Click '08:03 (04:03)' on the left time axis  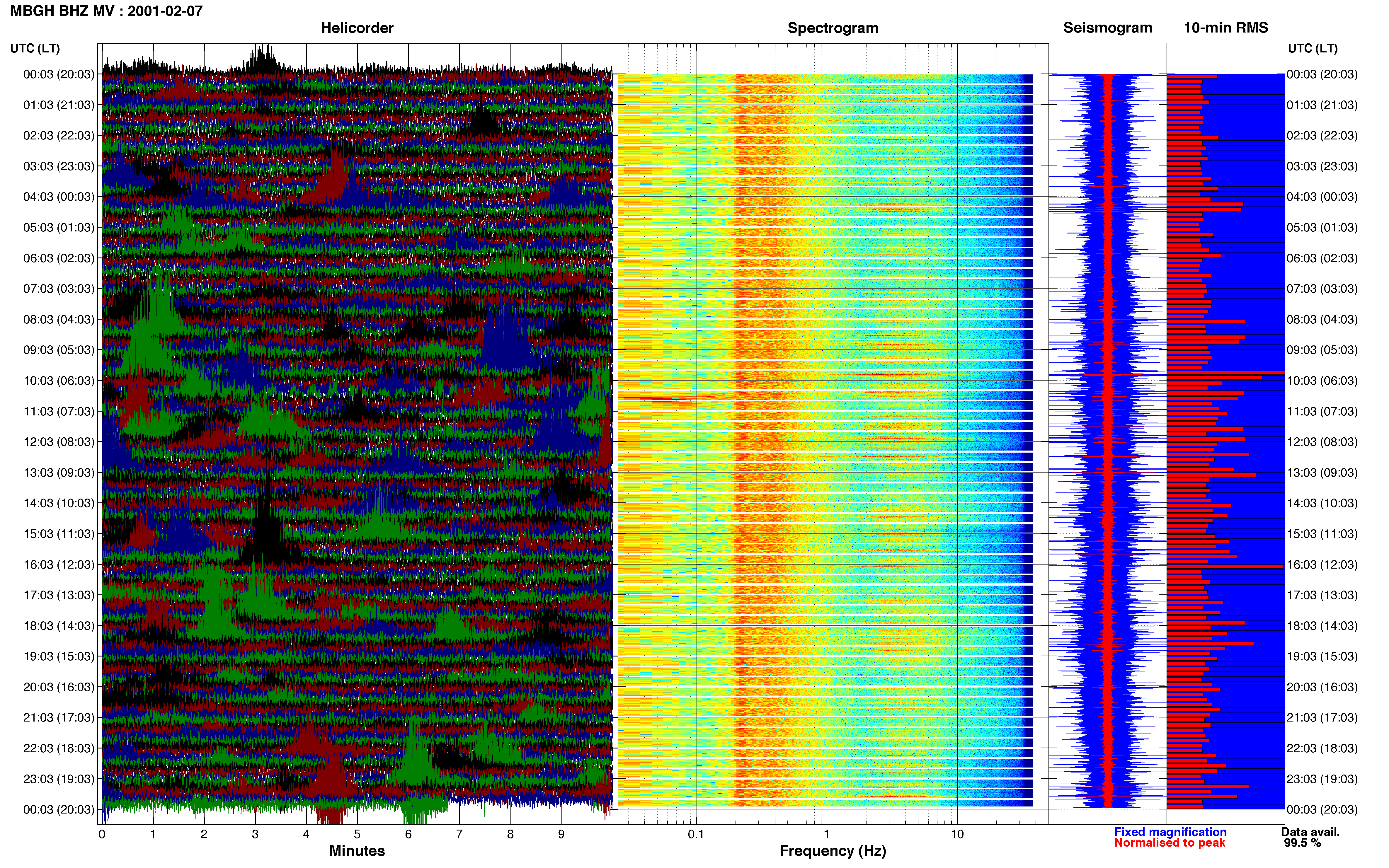point(59,319)
